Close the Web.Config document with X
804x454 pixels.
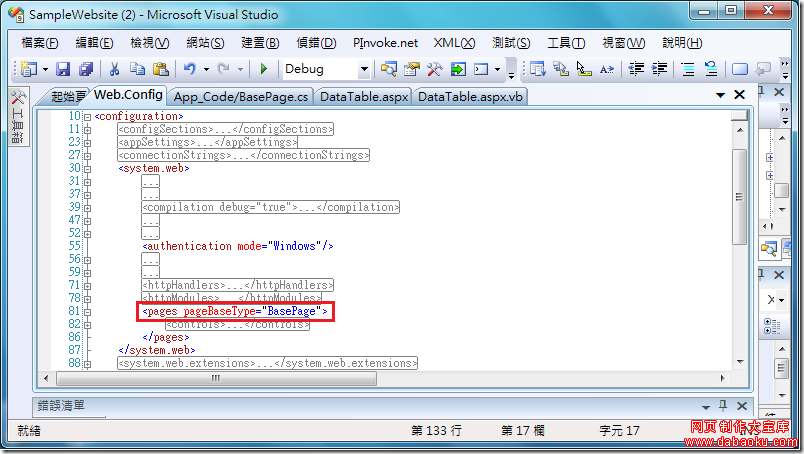[739, 95]
